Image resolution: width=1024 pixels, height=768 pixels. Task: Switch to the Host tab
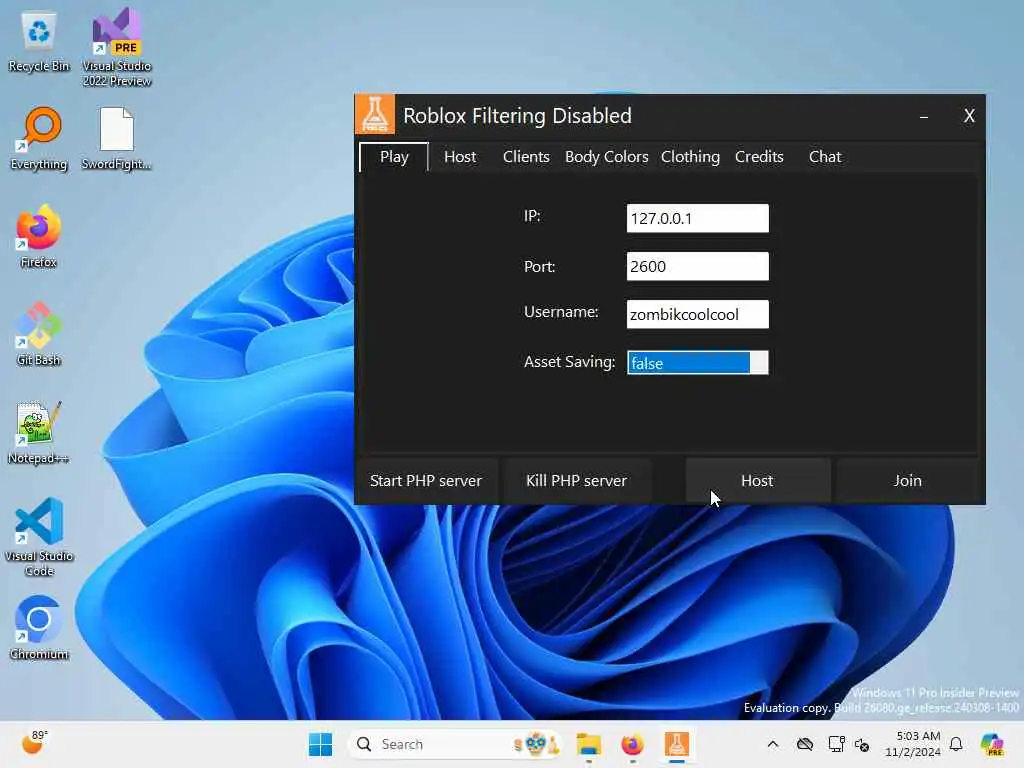460,157
